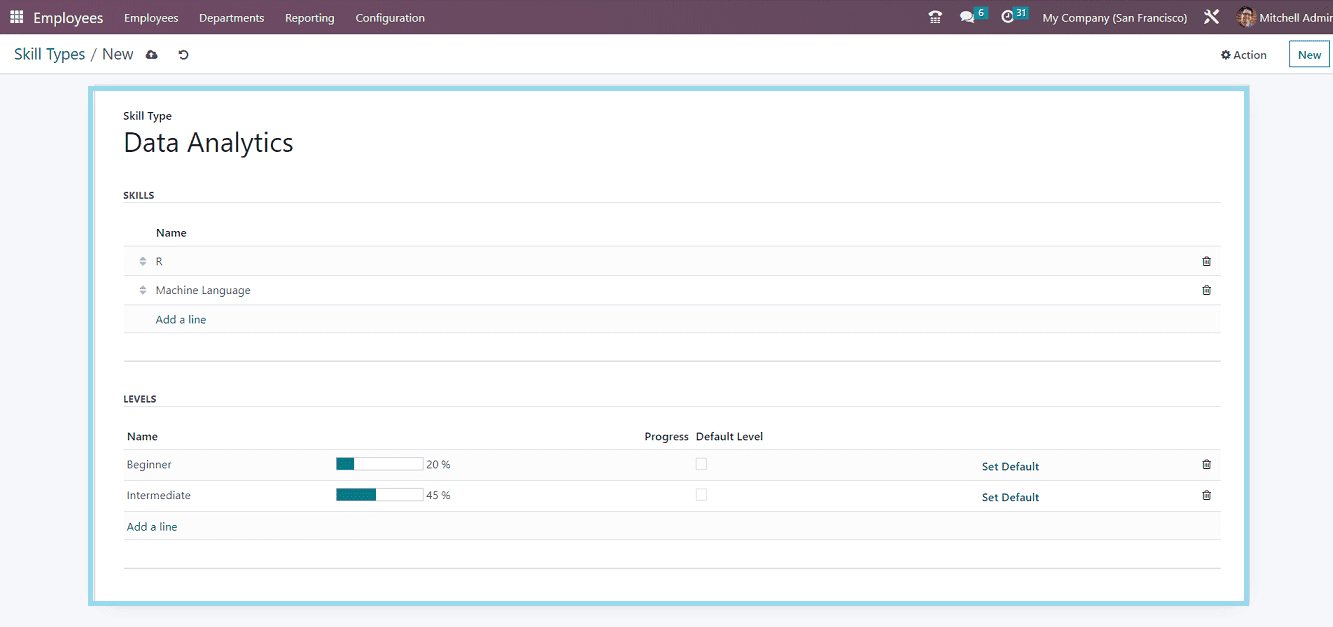Discard changes with the undo arrow icon
Screen dimensions: 1333x627
[183, 55]
